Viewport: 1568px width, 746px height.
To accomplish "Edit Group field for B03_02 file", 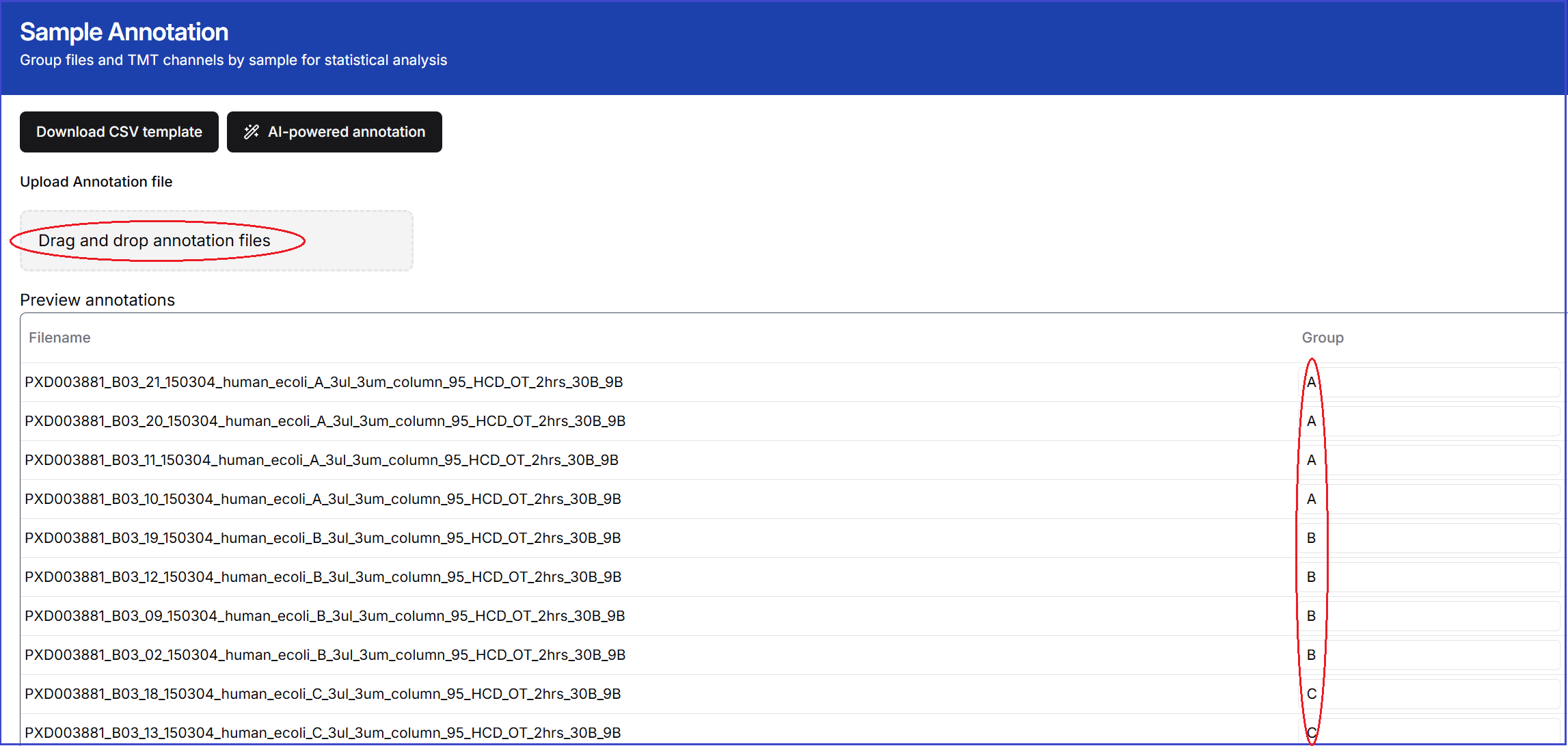I will tap(1429, 655).
